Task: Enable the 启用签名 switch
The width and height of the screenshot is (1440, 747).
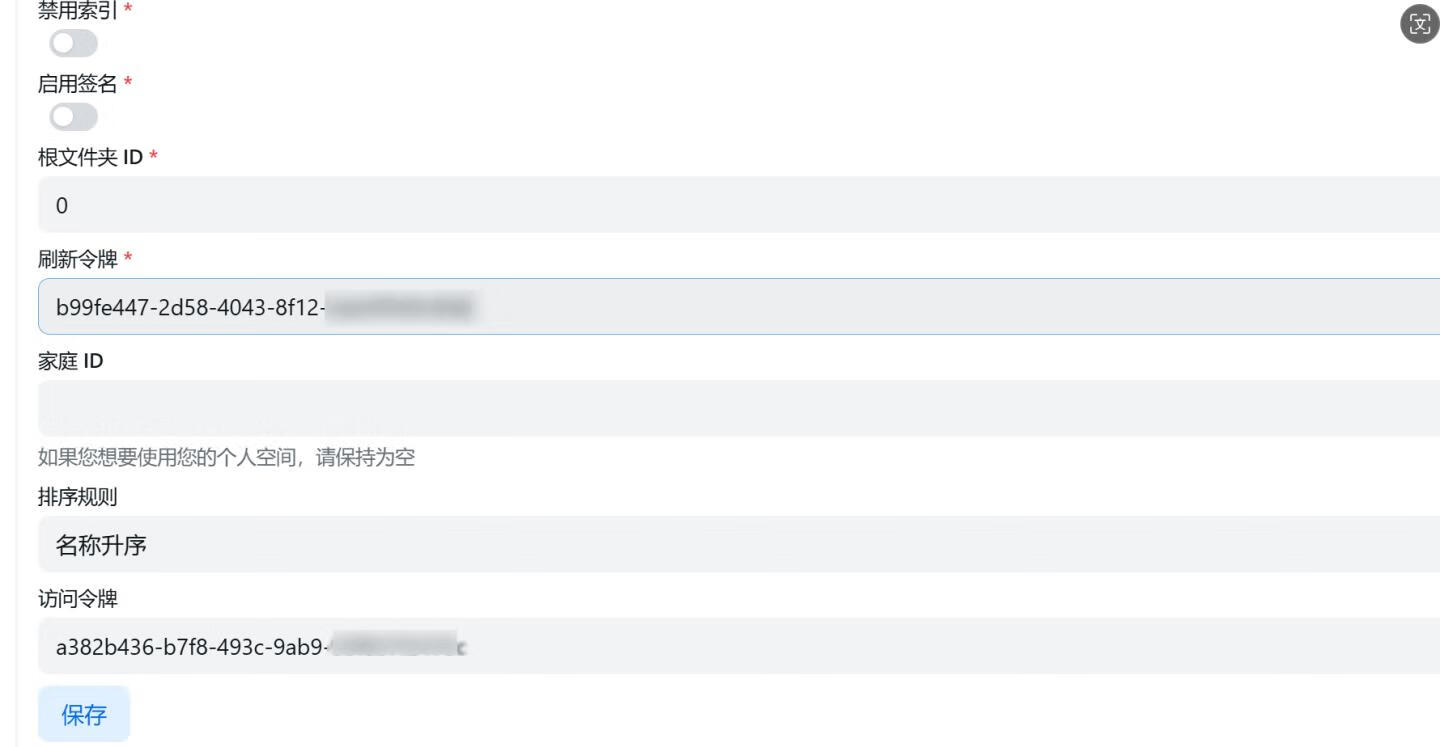Action: point(74,117)
